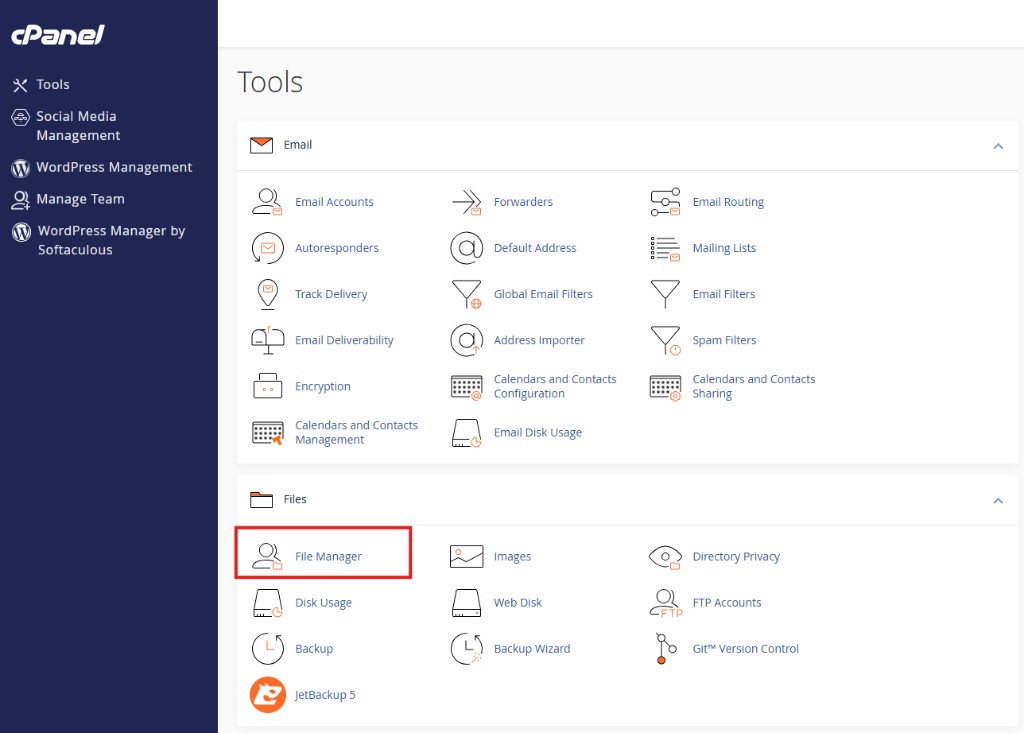Open the Default Address link
The width and height of the screenshot is (1024, 733).
(x=535, y=248)
